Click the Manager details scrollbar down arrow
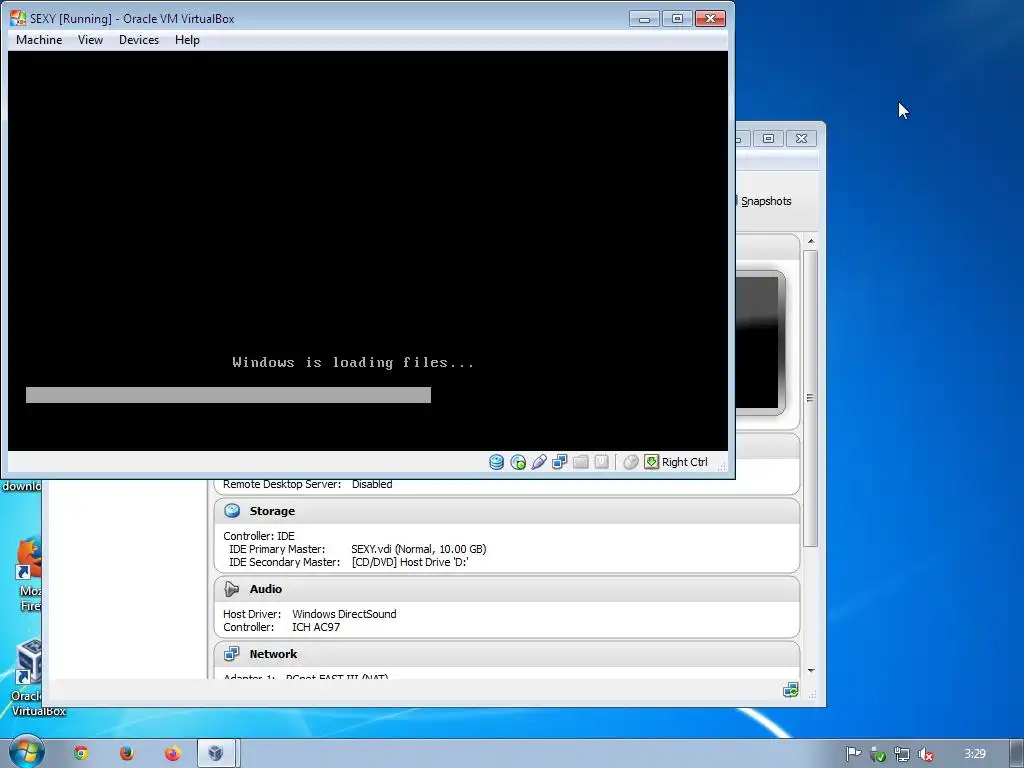 tap(810, 671)
